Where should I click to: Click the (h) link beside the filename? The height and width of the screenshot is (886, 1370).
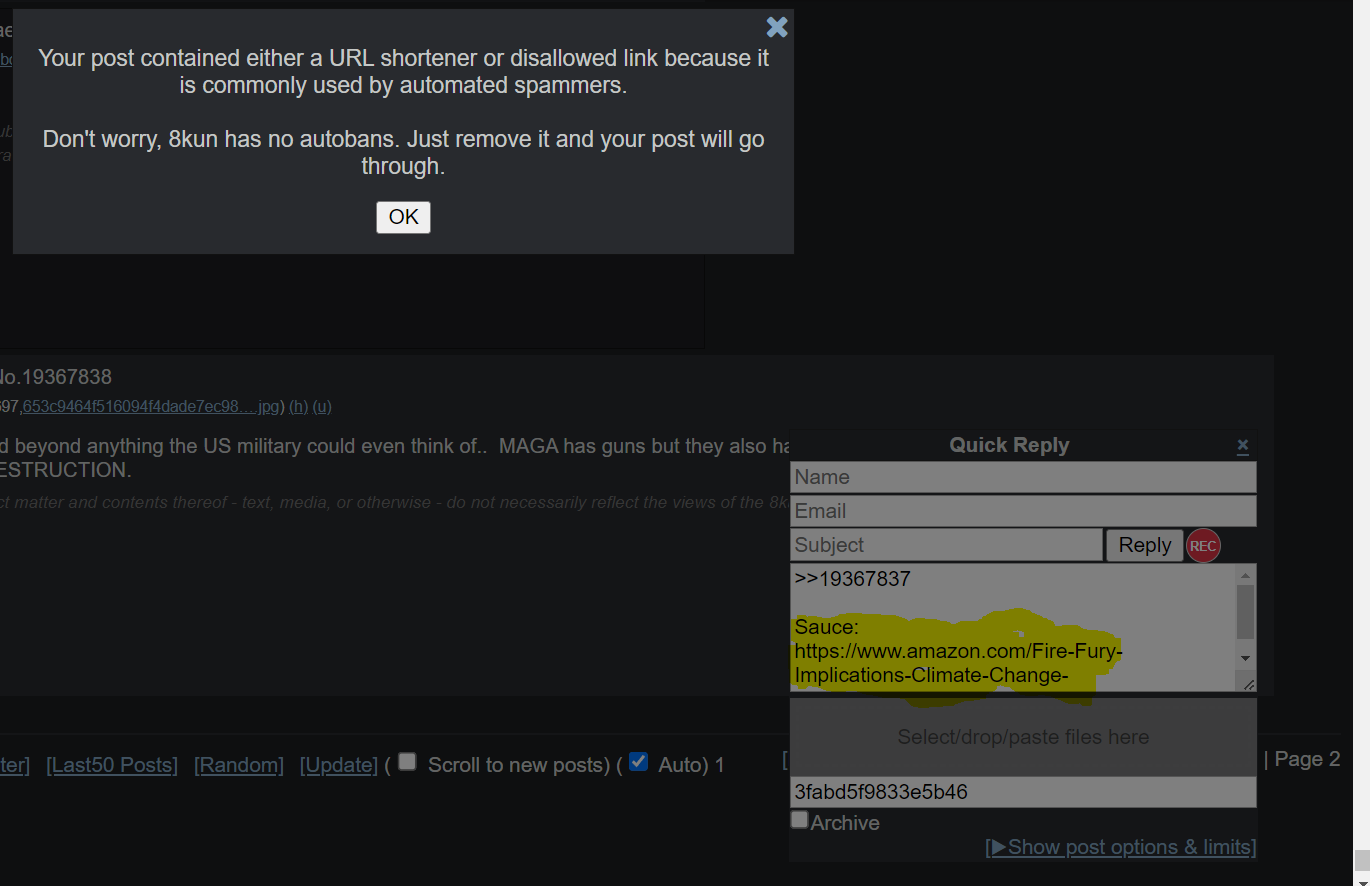click(x=298, y=406)
